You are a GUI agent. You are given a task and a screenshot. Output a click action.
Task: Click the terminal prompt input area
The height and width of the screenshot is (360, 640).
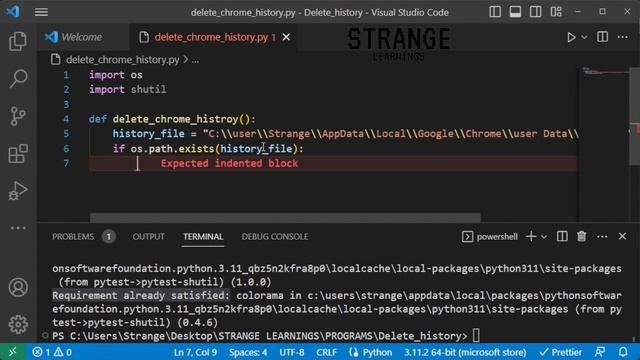(476, 336)
